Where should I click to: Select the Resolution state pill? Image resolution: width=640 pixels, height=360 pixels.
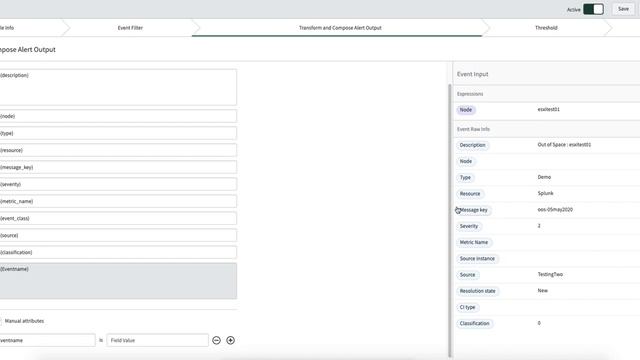coord(478,291)
